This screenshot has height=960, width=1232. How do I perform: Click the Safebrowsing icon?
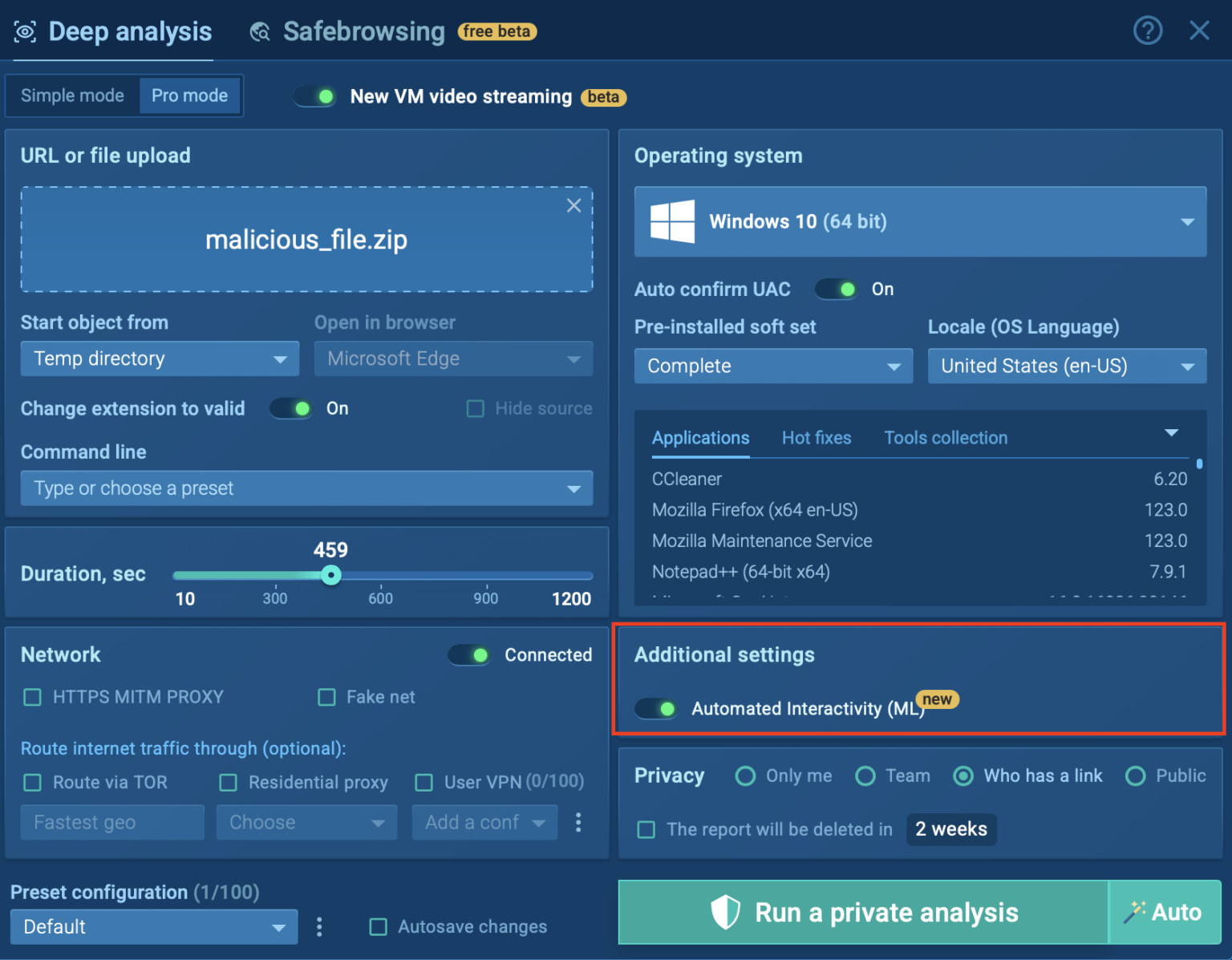(x=260, y=32)
